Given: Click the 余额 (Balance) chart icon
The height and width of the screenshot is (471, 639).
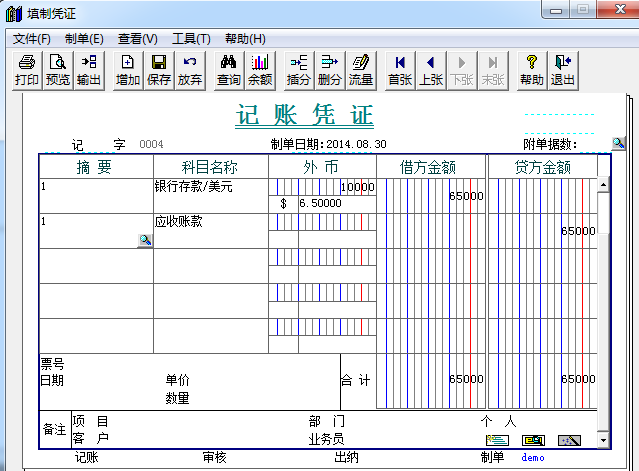Looking at the screenshot, I should (x=259, y=70).
